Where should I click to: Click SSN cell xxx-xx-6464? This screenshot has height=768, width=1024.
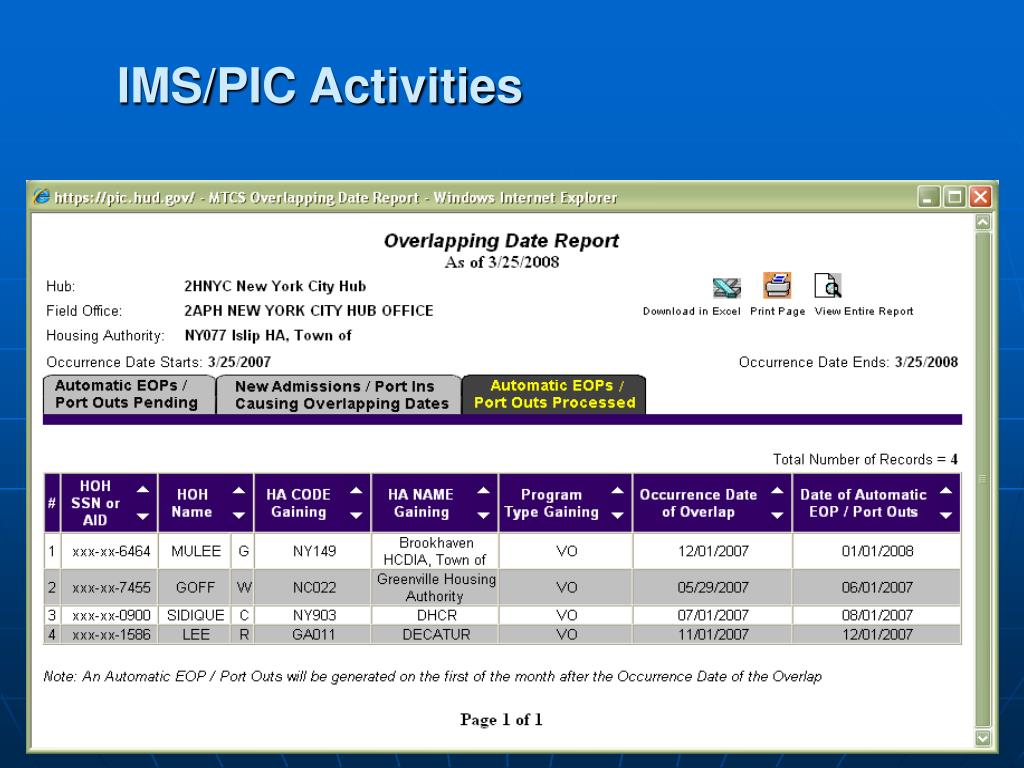(x=111, y=552)
